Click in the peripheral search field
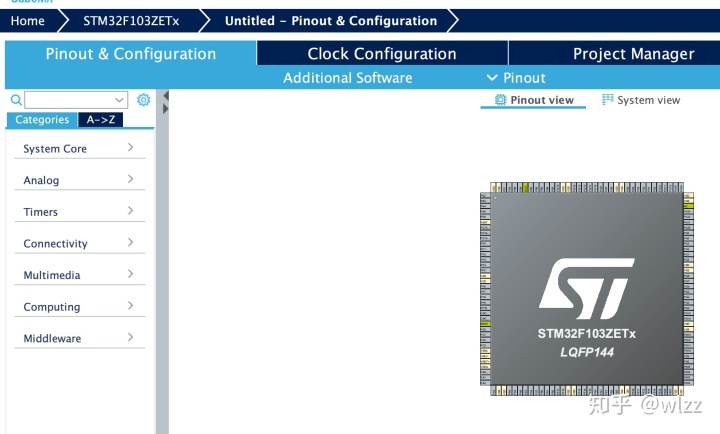 76,100
